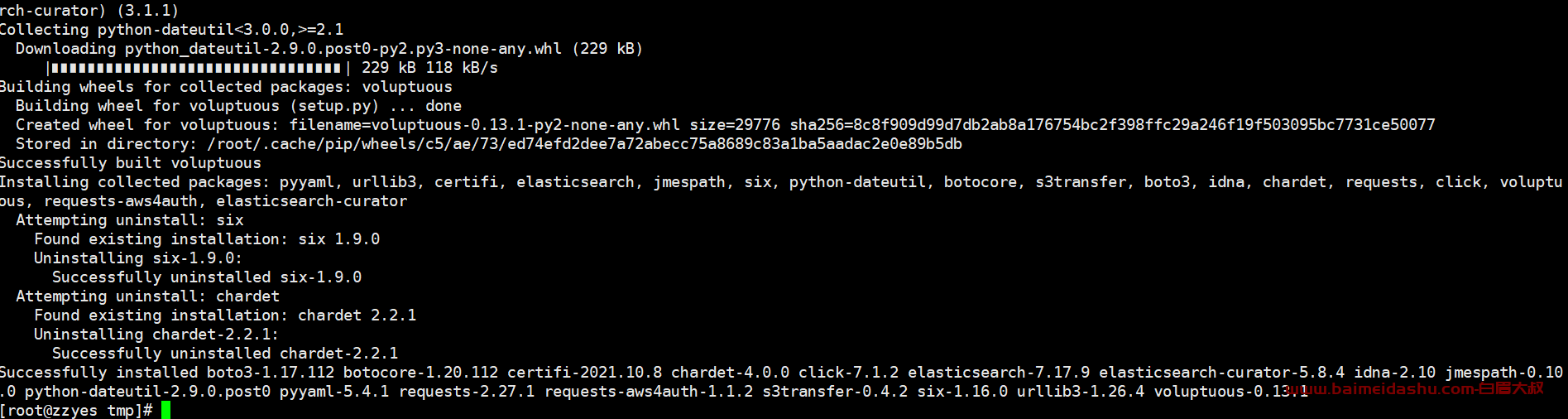Click the '229 kB 118 kB/s' download speed text
Viewport: 1568px width, 419px height.
pyautogui.click(x=429, y=68)
